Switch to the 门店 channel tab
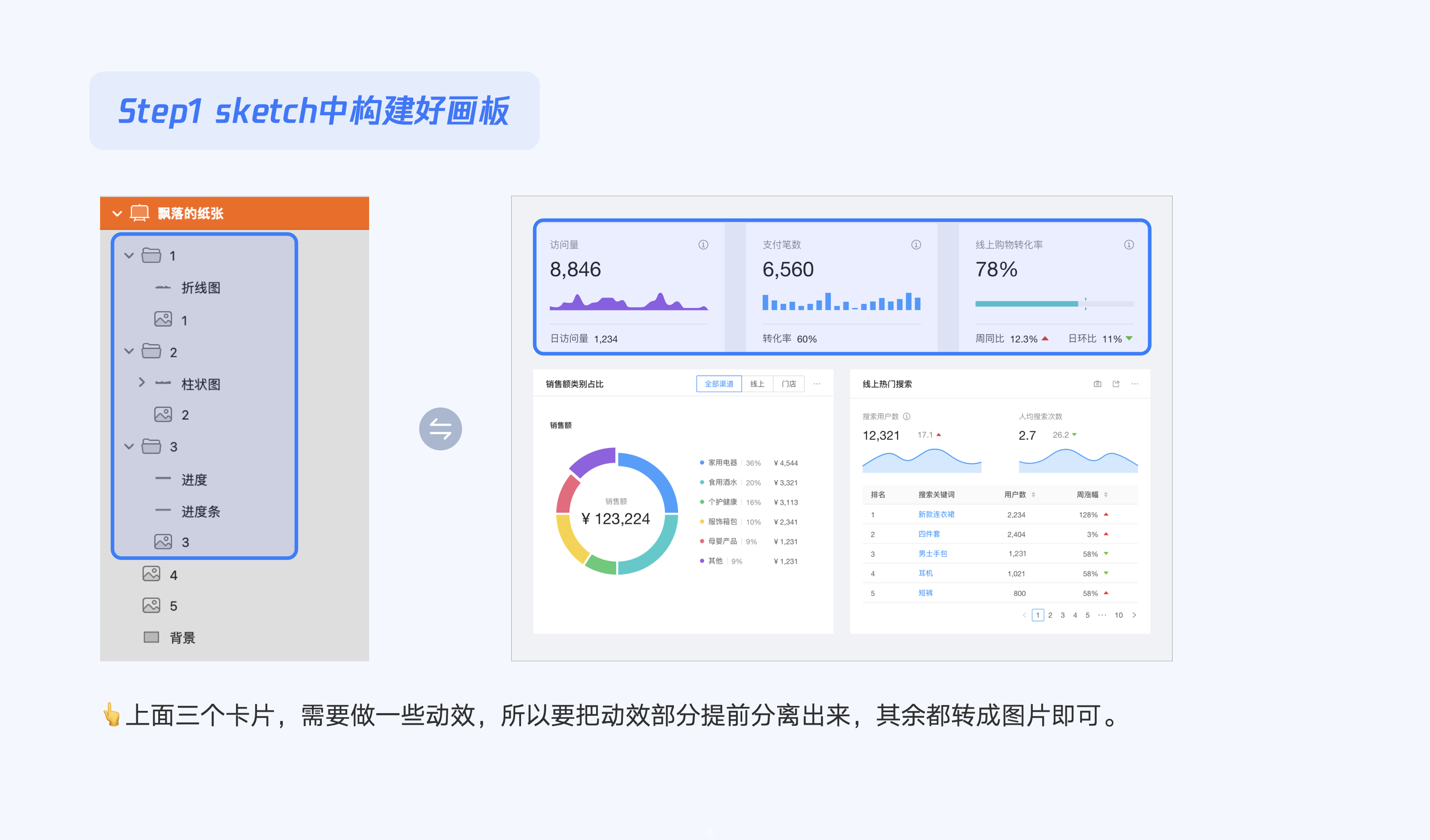The height and width of the screenshot is (840, 1430). click(x=789, y=384)
